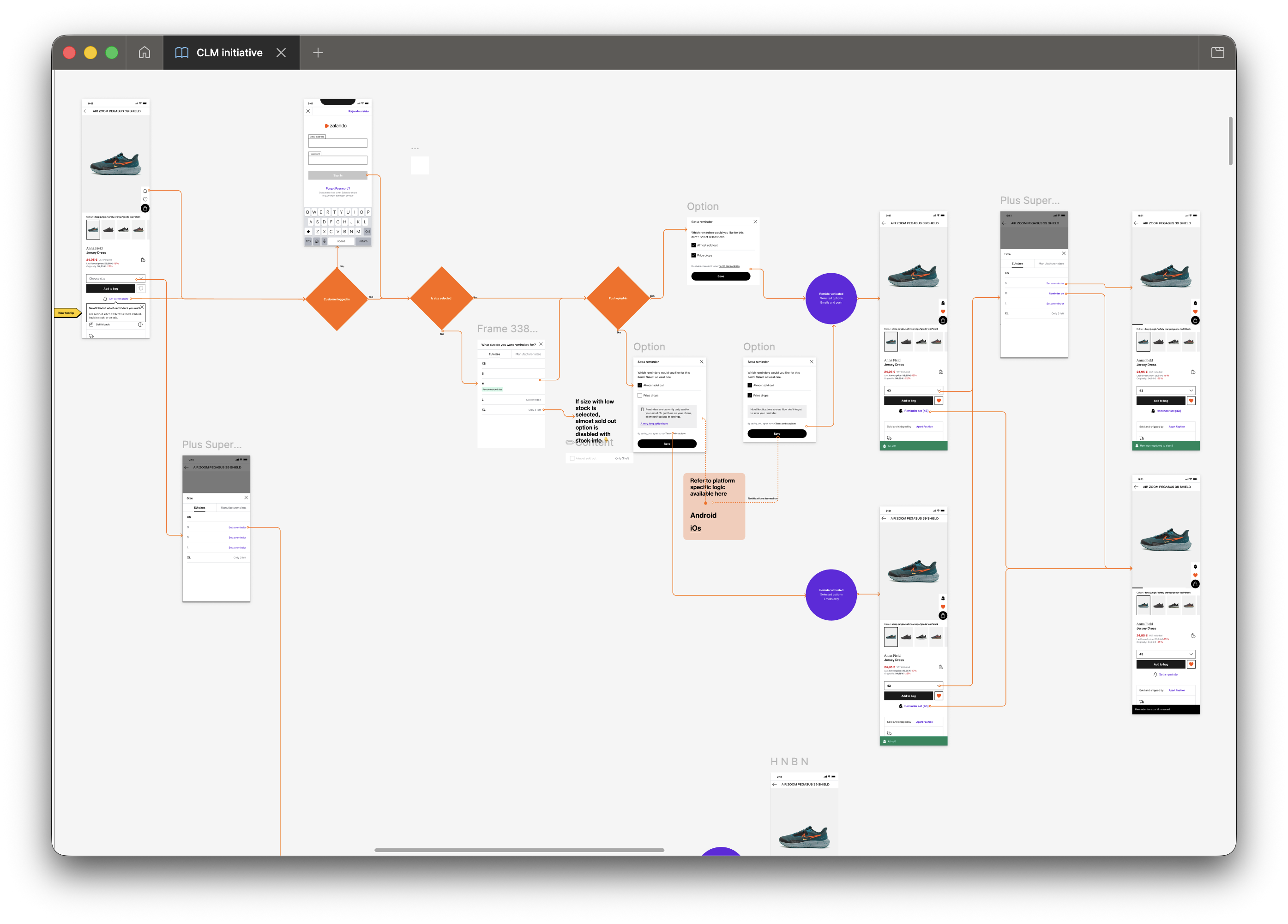Screen dimensions: 1288x924
Task: Open size 43 dropdown in 'Reminder updated to size S' frame
Action: [1165, 391]
